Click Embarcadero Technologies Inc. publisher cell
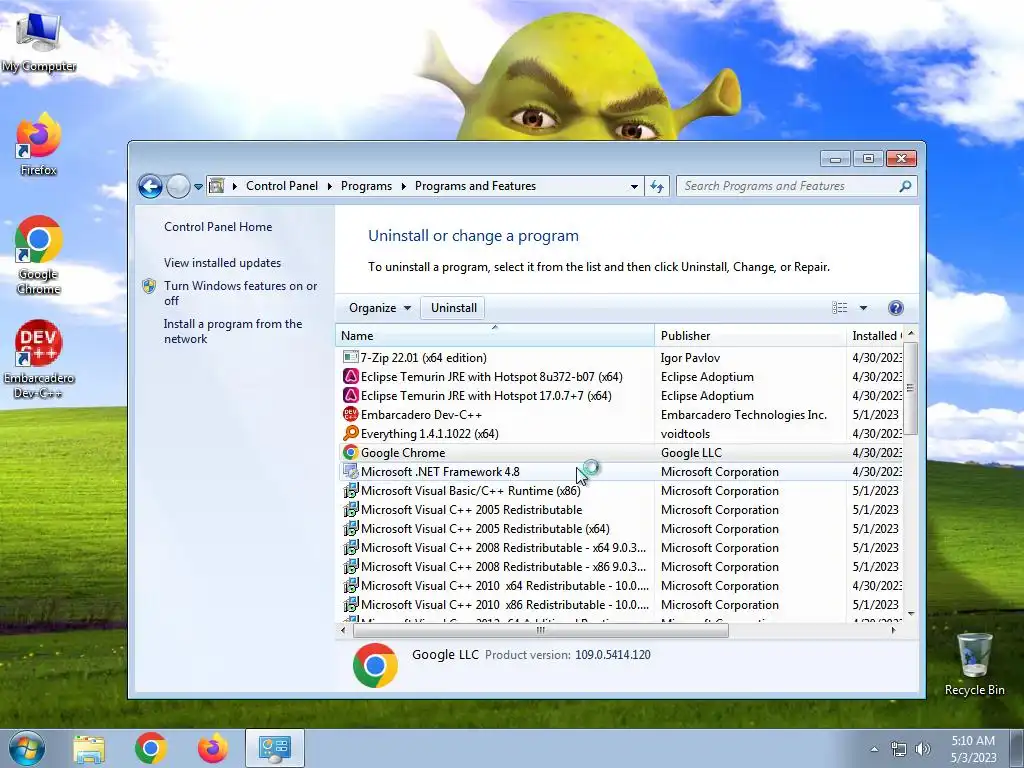This screenshot has height=768, width=1024. click(750, 415)
